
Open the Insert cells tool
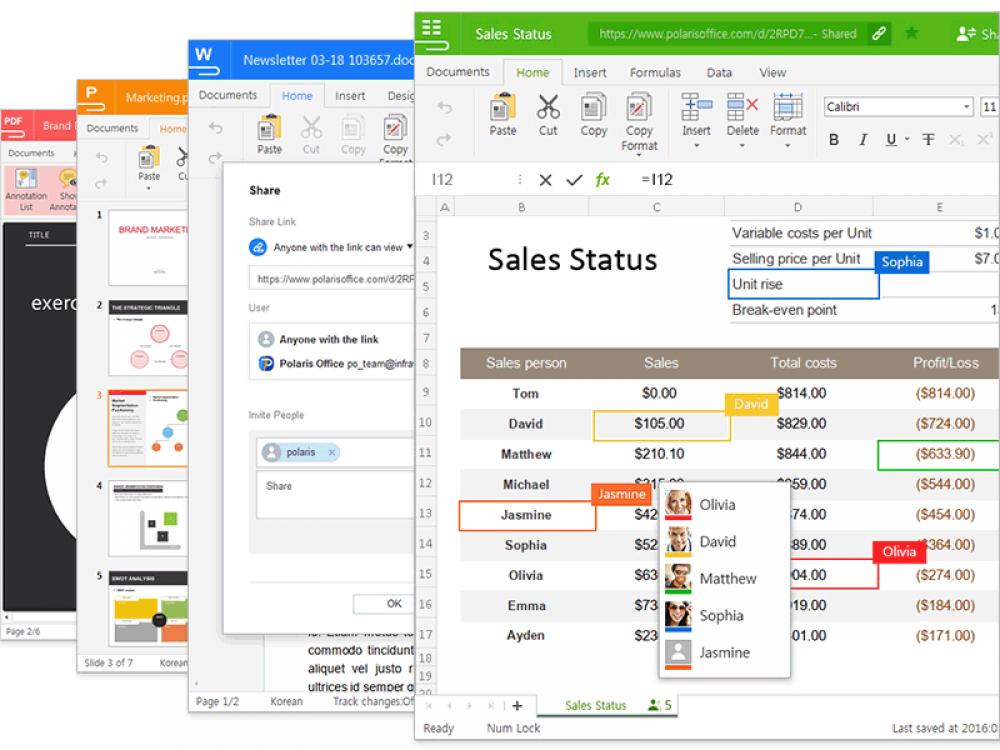coord(695,112)
